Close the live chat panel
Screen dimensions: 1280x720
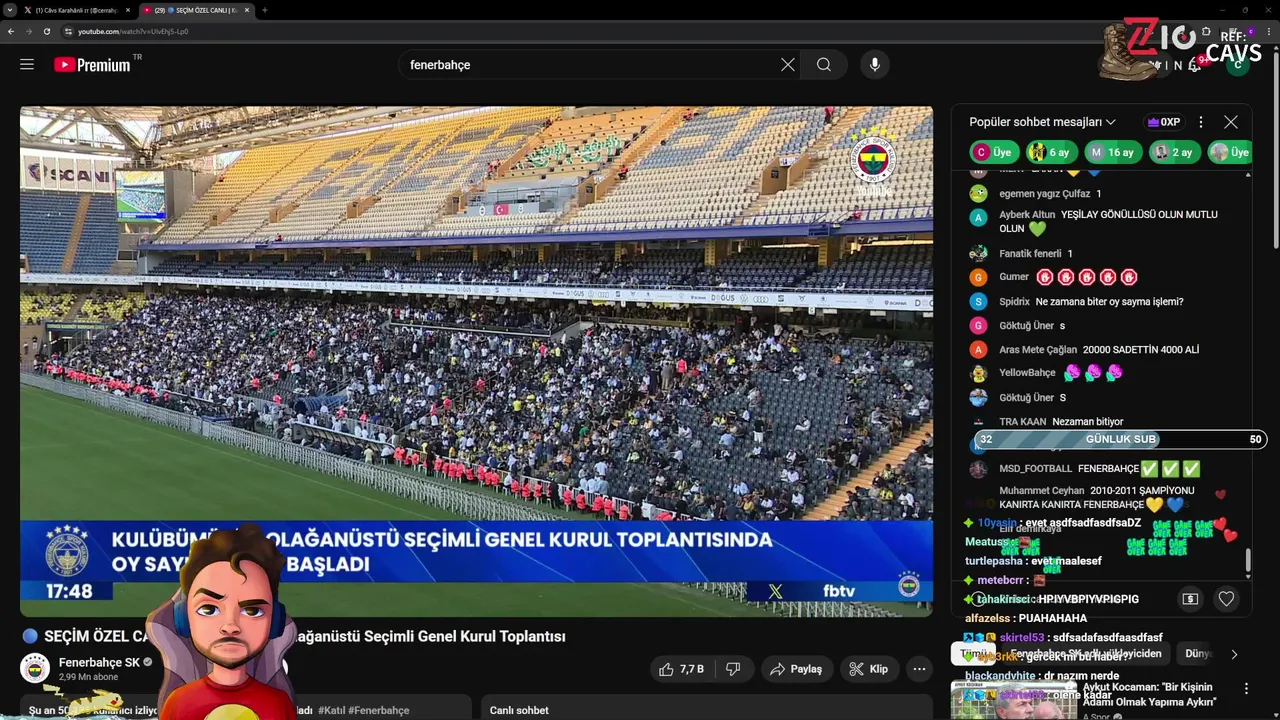1231,122
